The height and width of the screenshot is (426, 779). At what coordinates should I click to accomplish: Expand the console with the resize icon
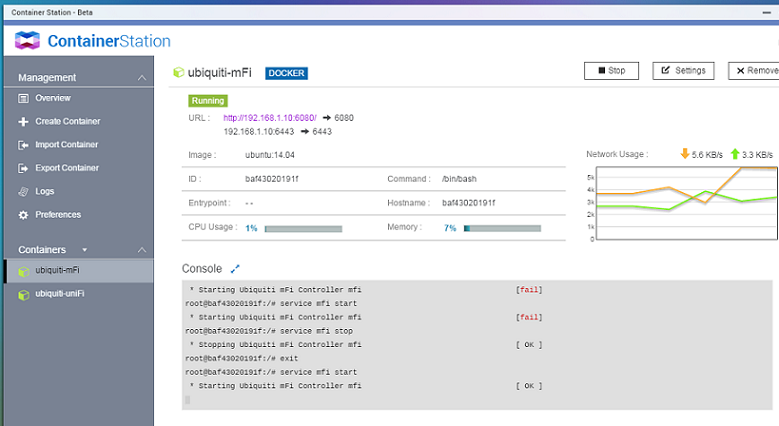click(236, 269)
